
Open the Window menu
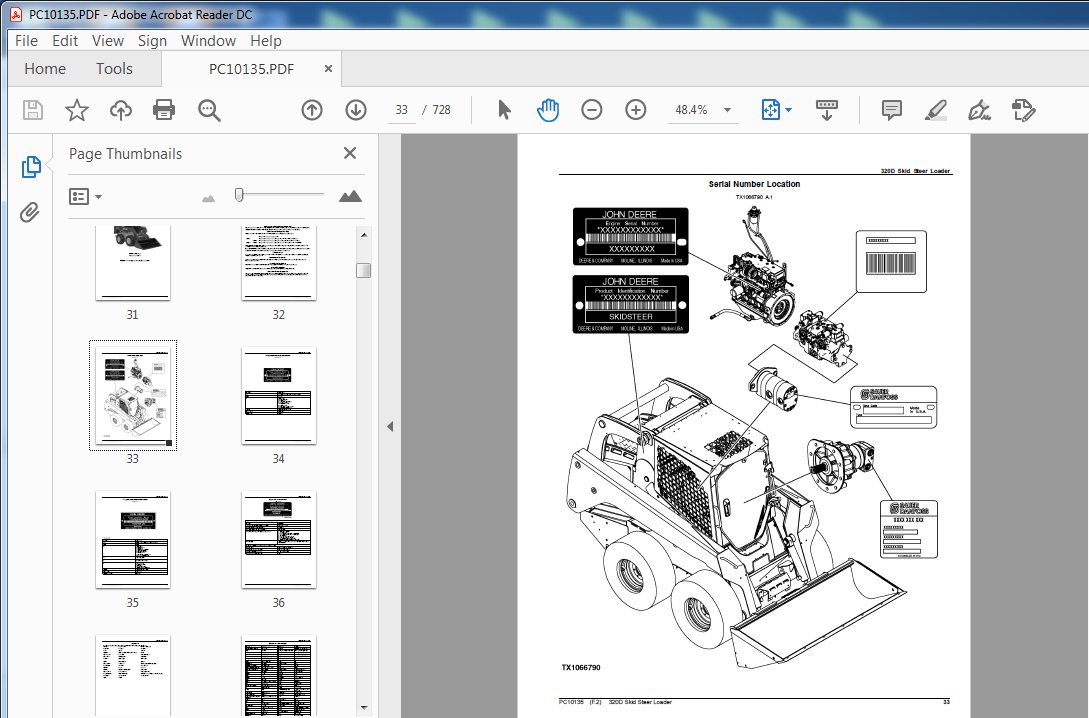(208, 40)
